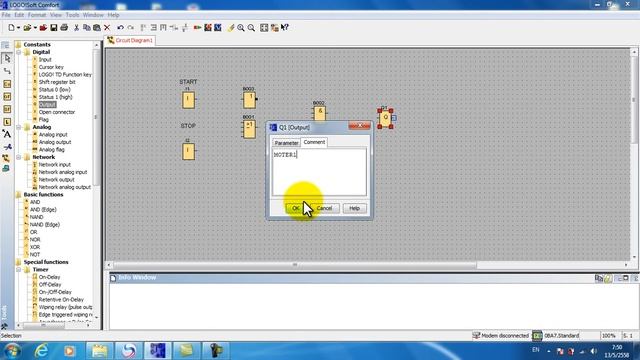Select the Text tool (A) in the sidebar
This screenshot has width=640, height=360.
pos(7,134)
